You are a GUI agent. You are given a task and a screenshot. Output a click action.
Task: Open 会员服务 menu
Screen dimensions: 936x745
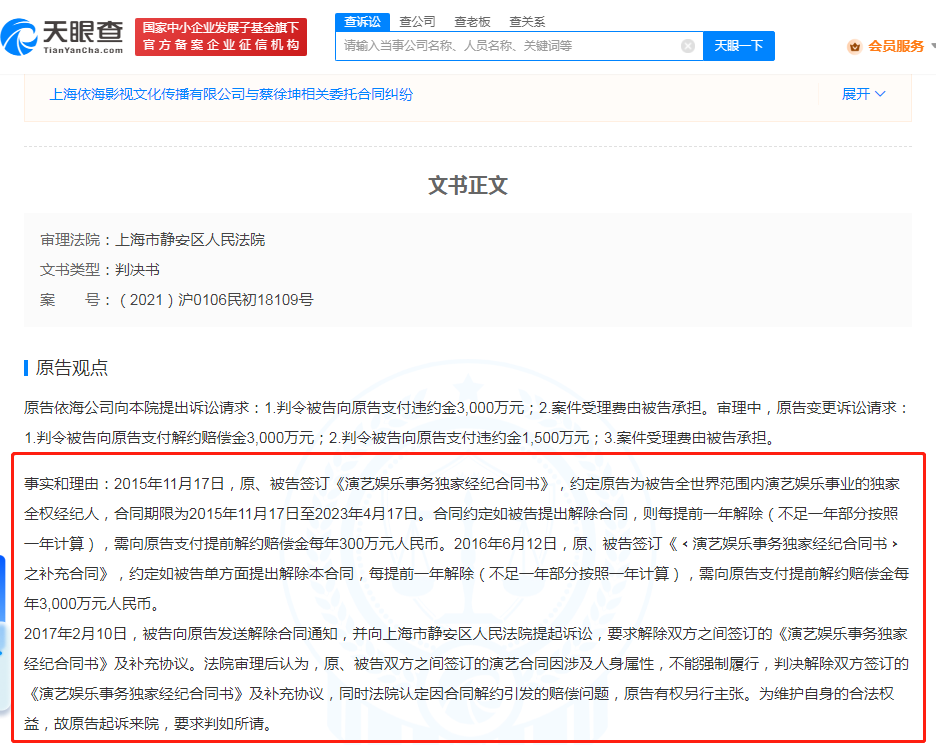pyautogui.click(x=895, y=47)
